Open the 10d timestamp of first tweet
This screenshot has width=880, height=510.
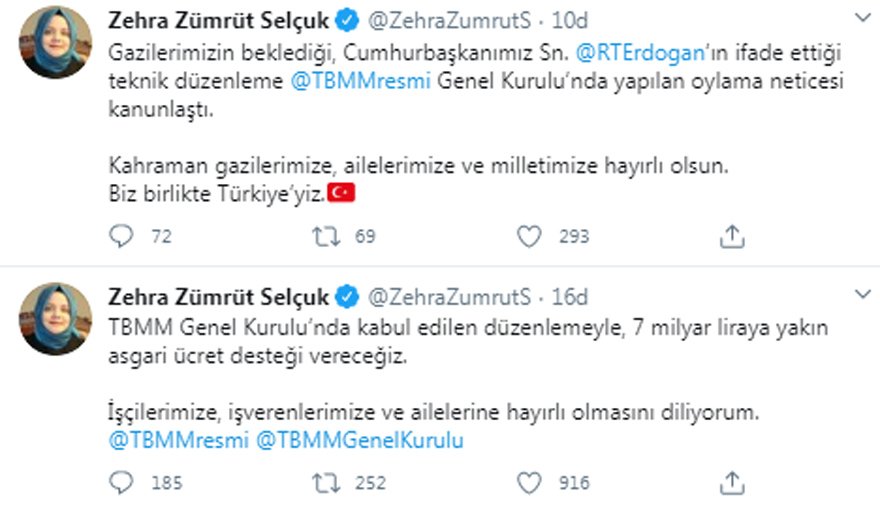point(570,21)
